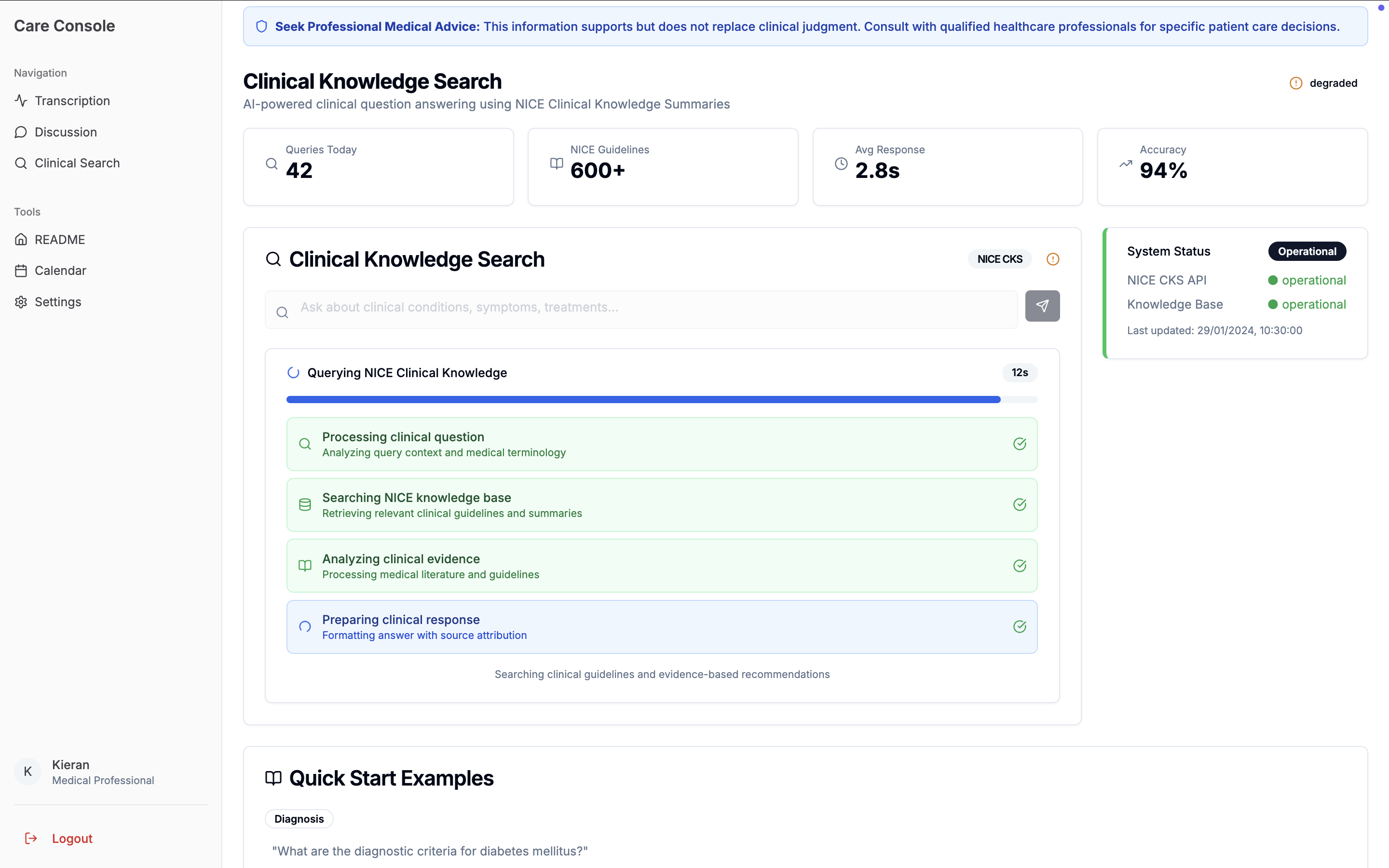The image size is (1389, 868).
Task: Click the Queries Today magnifier icon
Action: pyautogui.click(x=272, y=163)
